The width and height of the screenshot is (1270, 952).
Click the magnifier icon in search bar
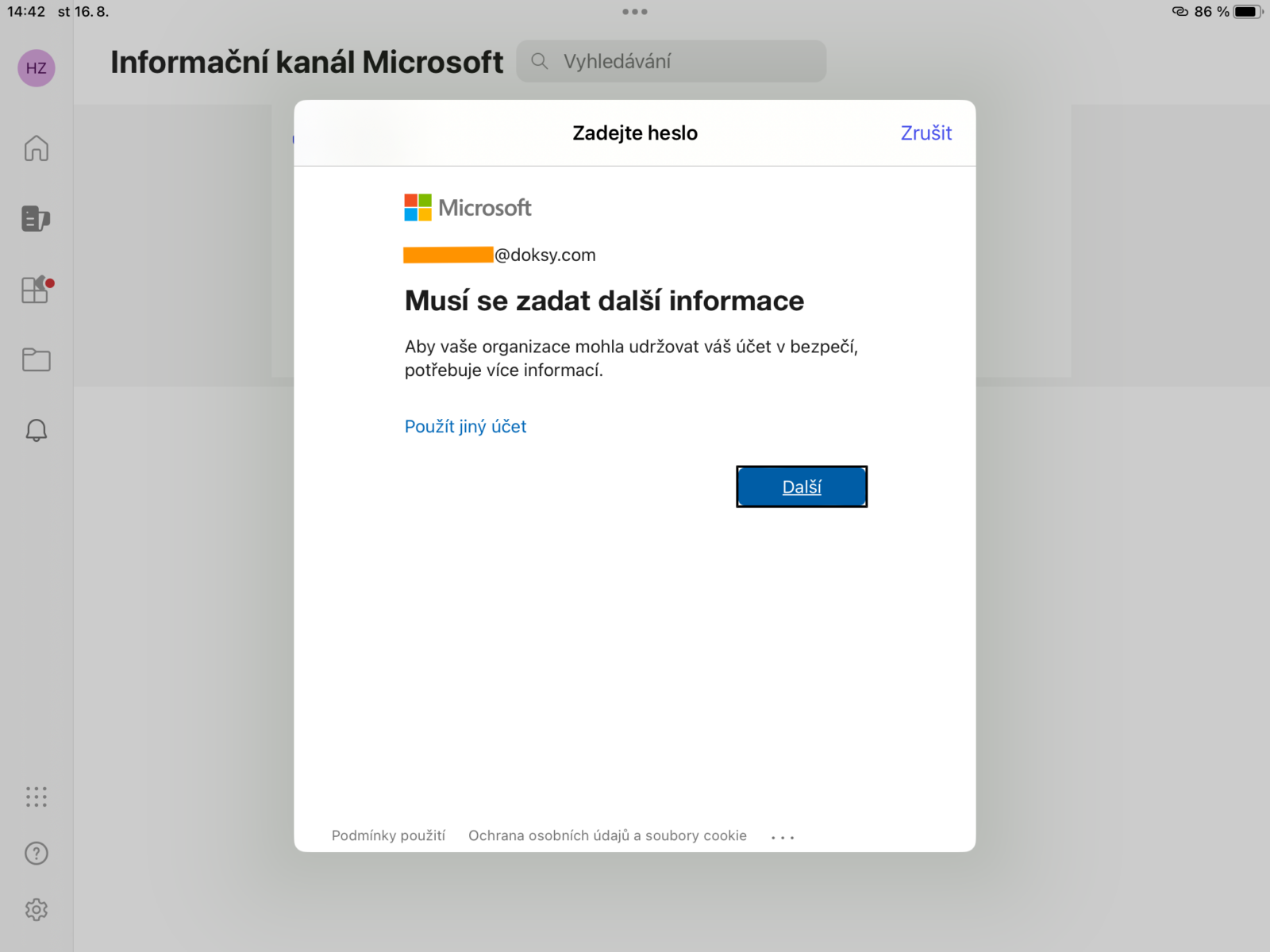540,61
